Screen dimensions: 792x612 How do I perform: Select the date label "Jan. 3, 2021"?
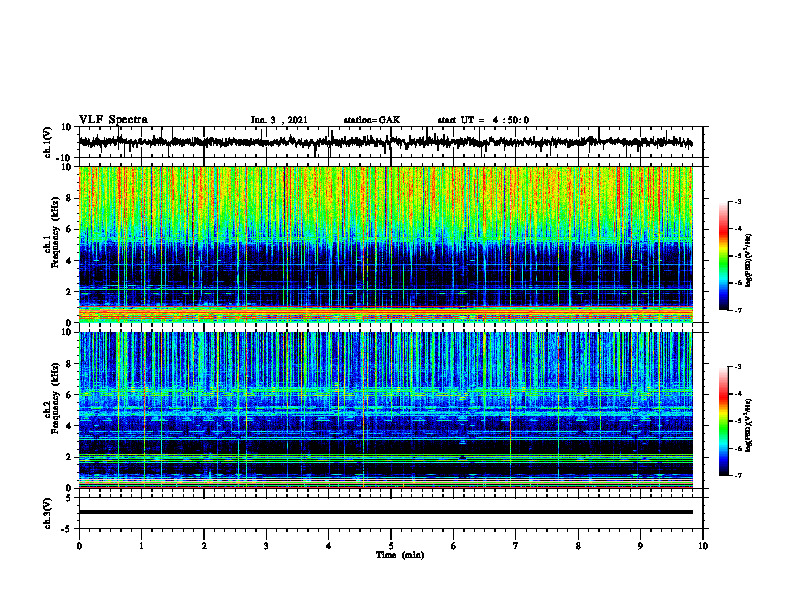coord(279,120)
